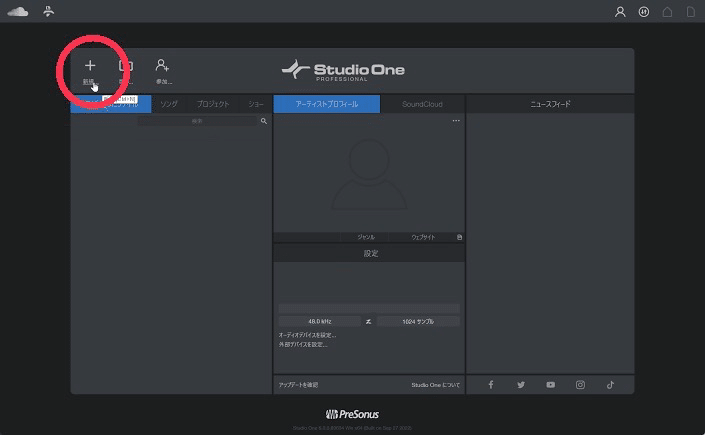Screen dimensions: 705x435
Task: Click the document page icon top right
Action: point(691,12)
